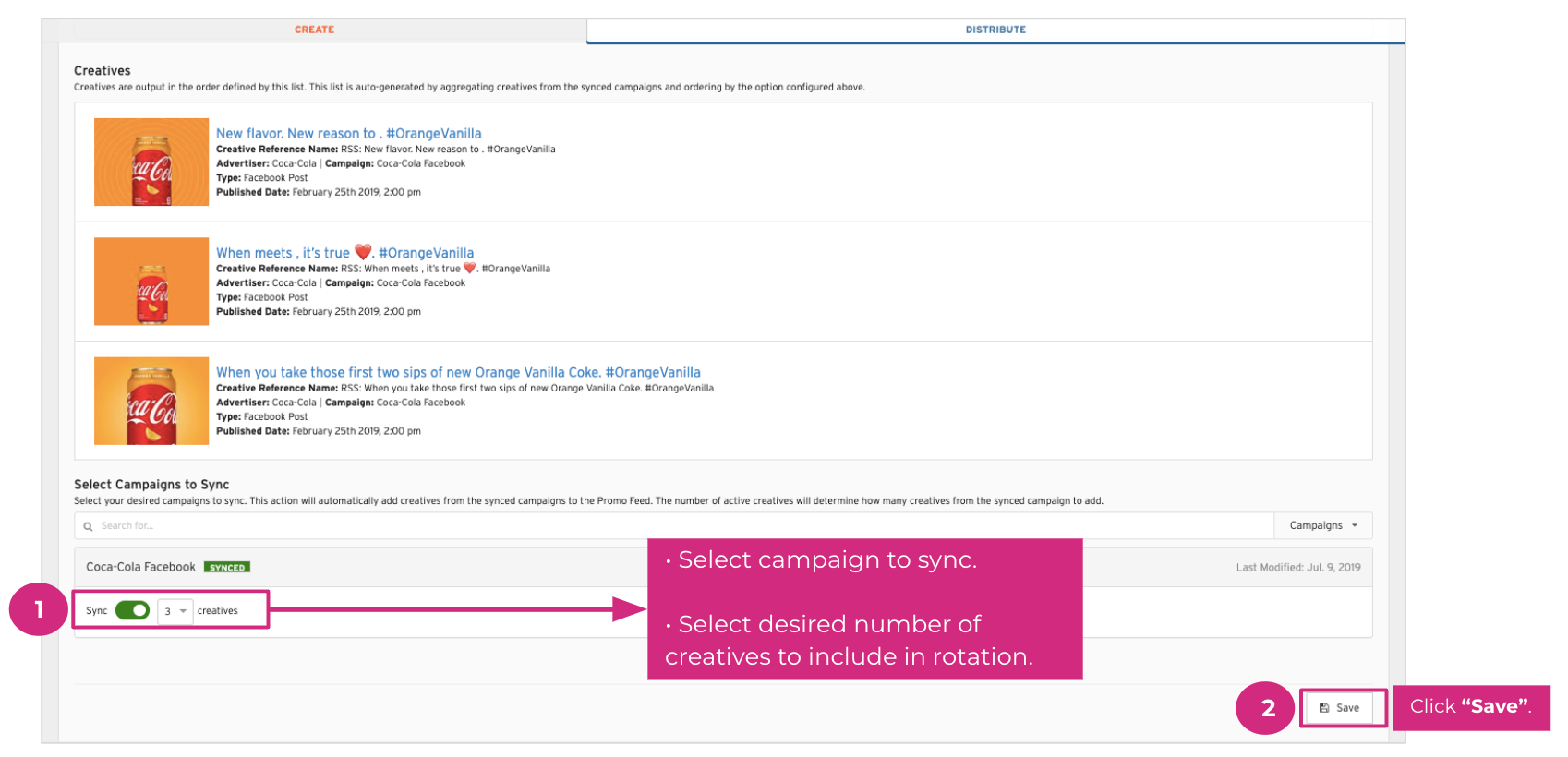Click the Save button

tap(1339, 708)
